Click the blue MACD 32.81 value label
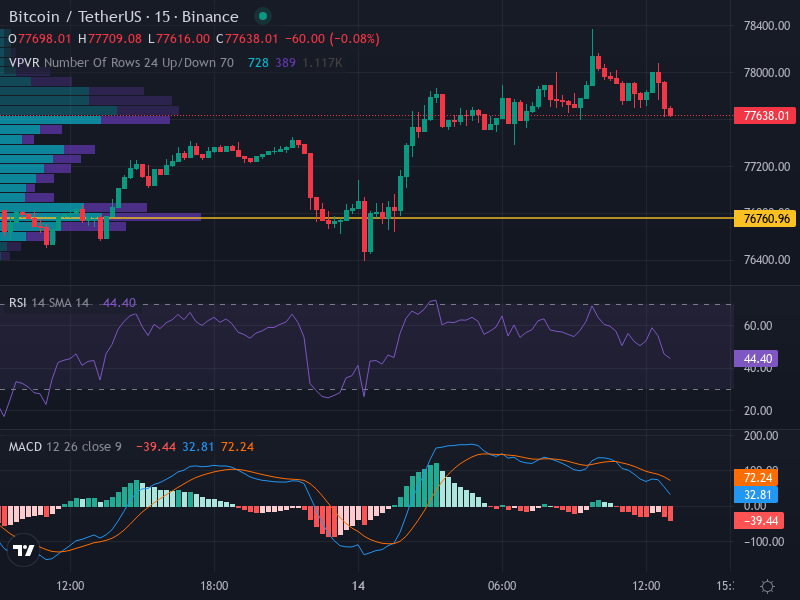This screenshot has height=600, width=800. pos(756,494)
